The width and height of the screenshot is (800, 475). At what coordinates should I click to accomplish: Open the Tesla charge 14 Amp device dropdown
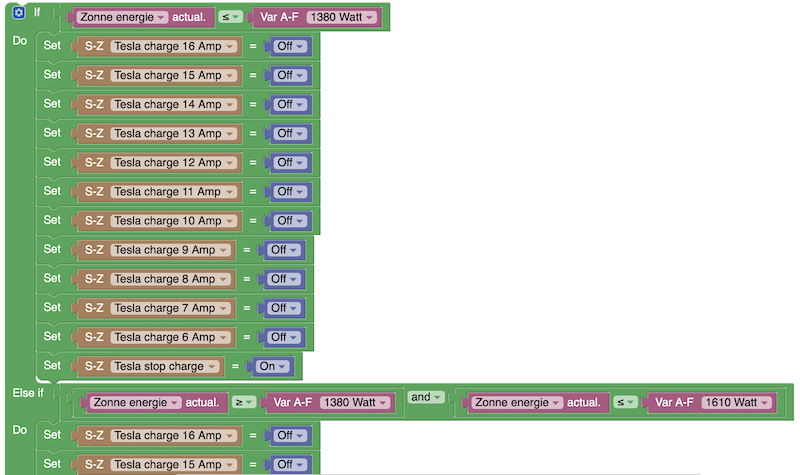173,105
